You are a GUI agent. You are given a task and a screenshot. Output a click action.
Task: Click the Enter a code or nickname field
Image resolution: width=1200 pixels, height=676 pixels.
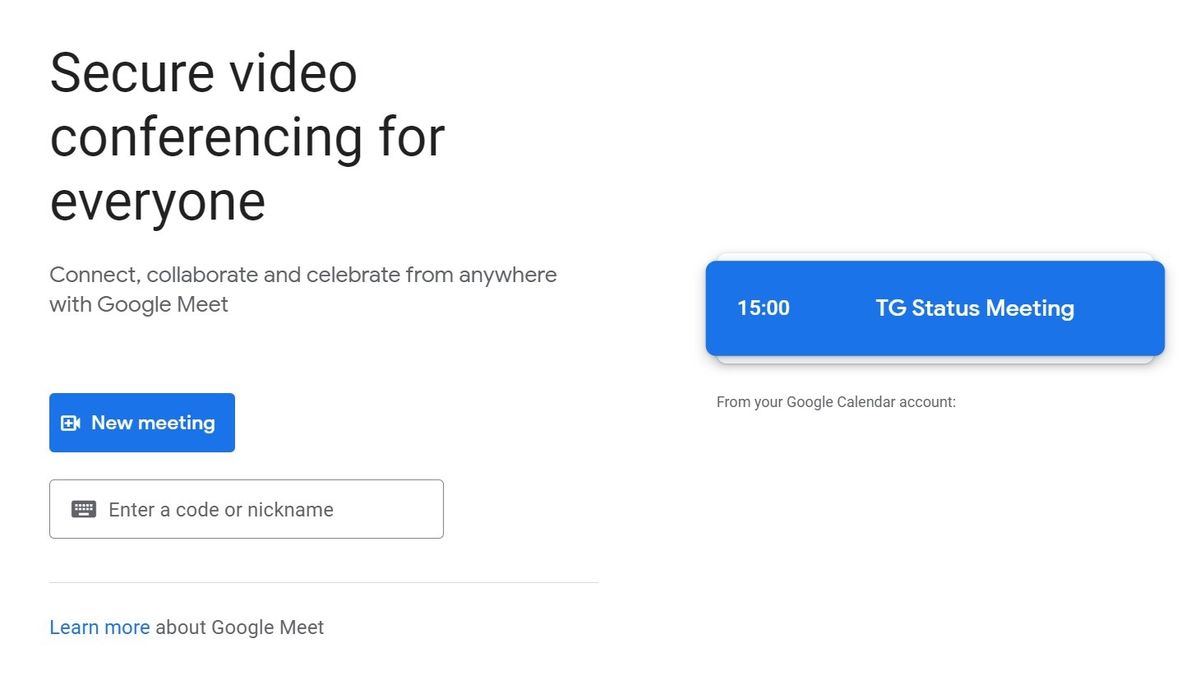coord(246,509)
